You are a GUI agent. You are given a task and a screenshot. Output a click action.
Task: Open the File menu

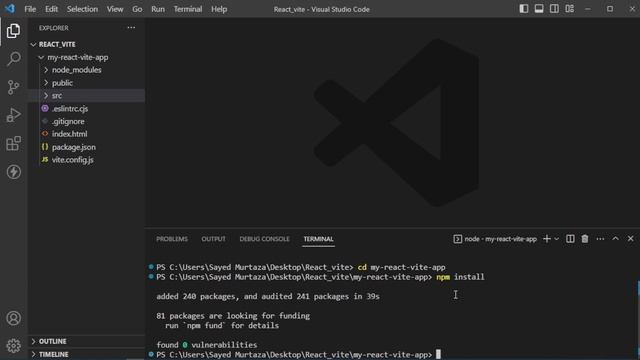pos(30,9)
